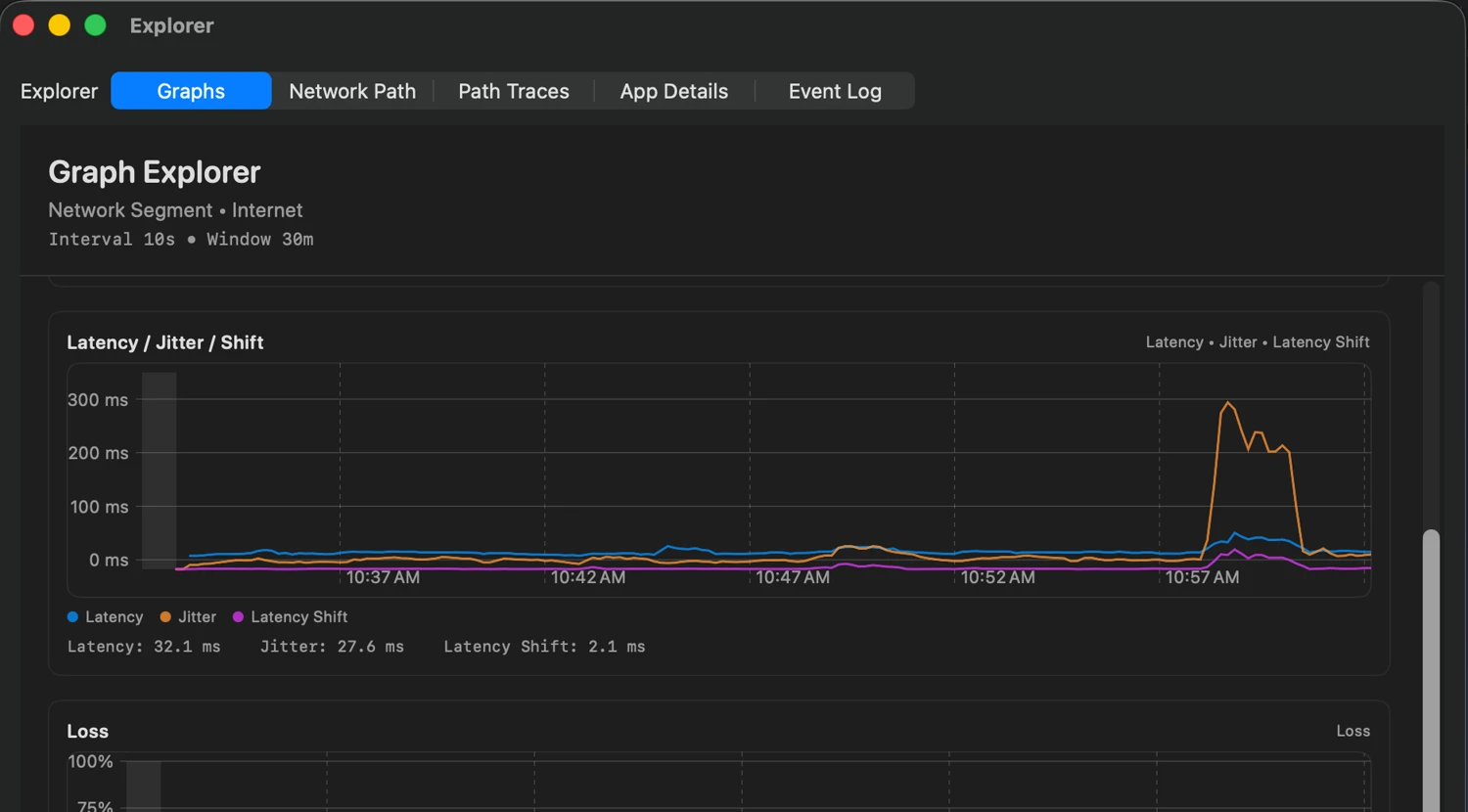Click the Loss chart title
1468x812 pixels.
point(87,732)
